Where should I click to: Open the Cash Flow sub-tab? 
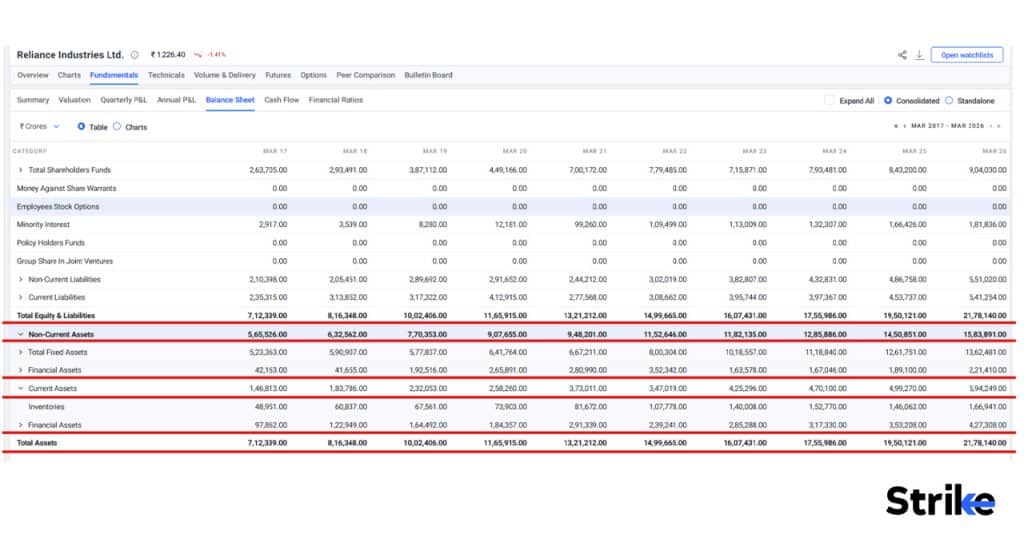[x=281, y=100]
